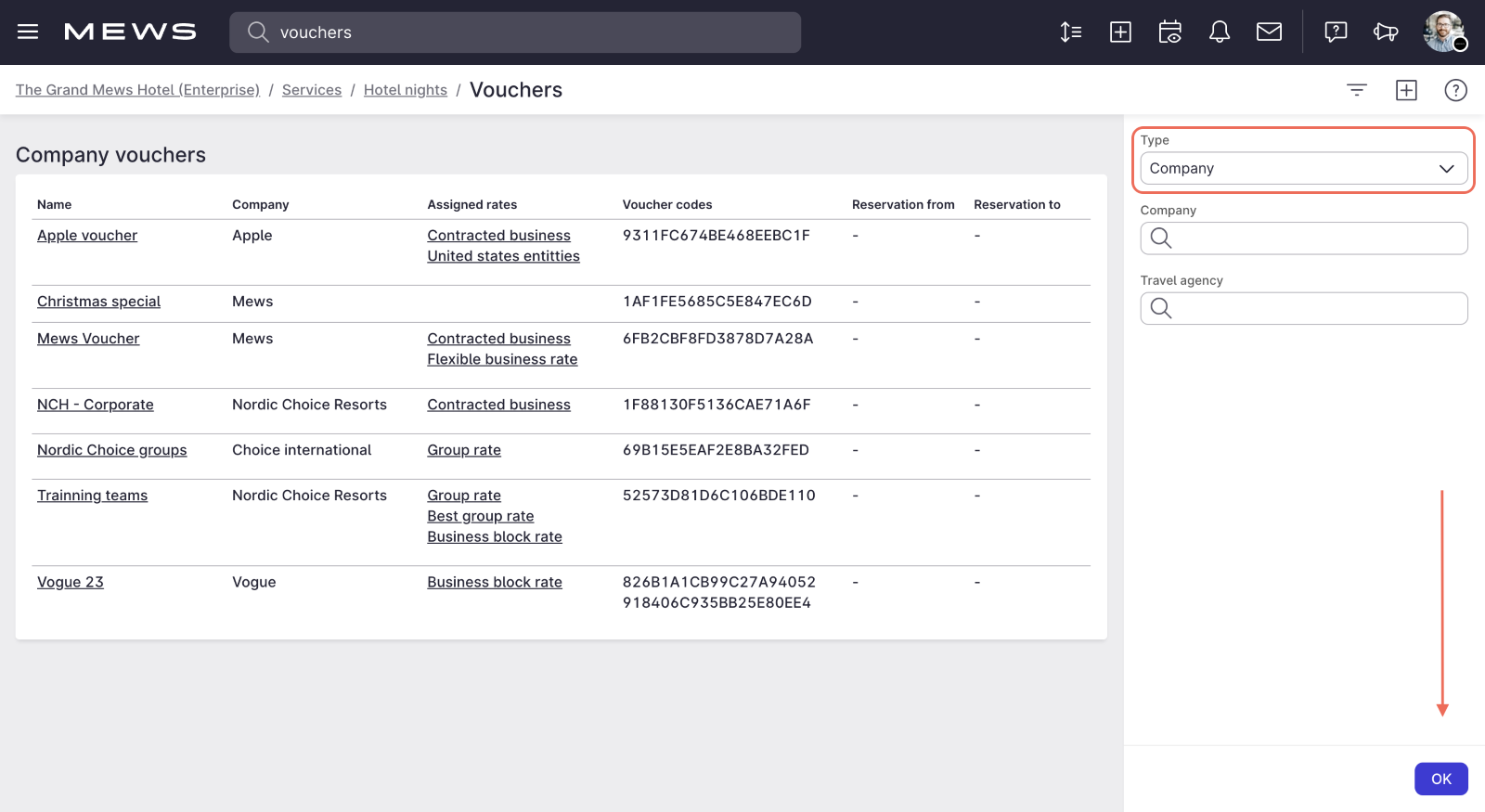Click the sort order icon in top bar
Screen dimensions: 1485x812
pyautogui.click(x=1071, y=32)
